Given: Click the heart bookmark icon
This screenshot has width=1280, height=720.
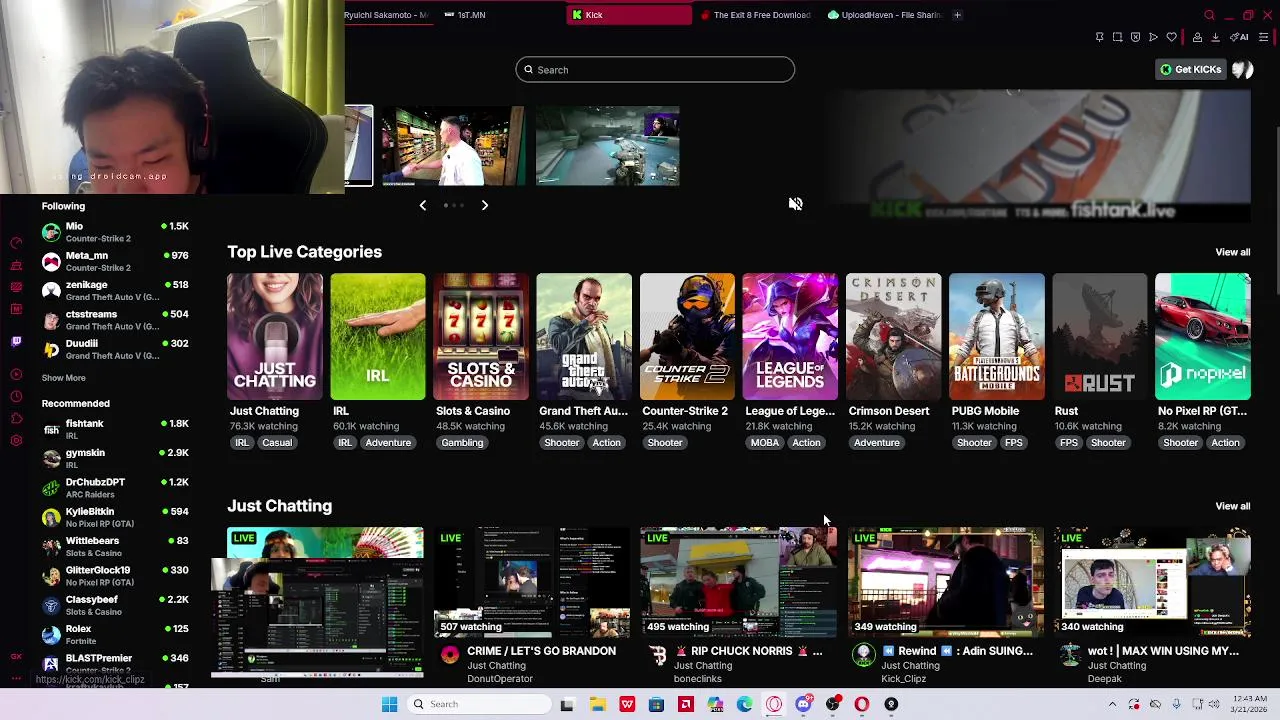Looking at the screenshot, I should pyautogui.click(x=1171, y=37).
